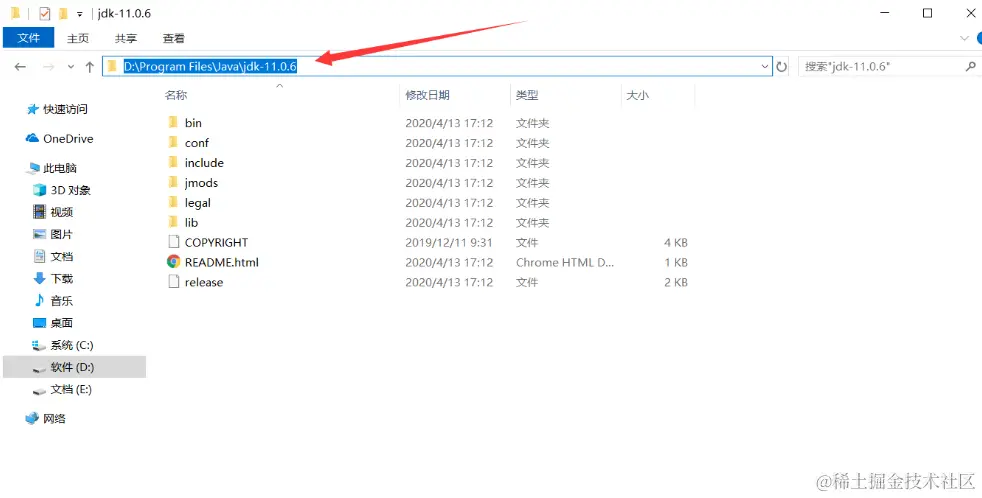The width and height of the screenshot is (982, 498).
Task: Click the Back navigation arrow
Action: pos(20,66)
